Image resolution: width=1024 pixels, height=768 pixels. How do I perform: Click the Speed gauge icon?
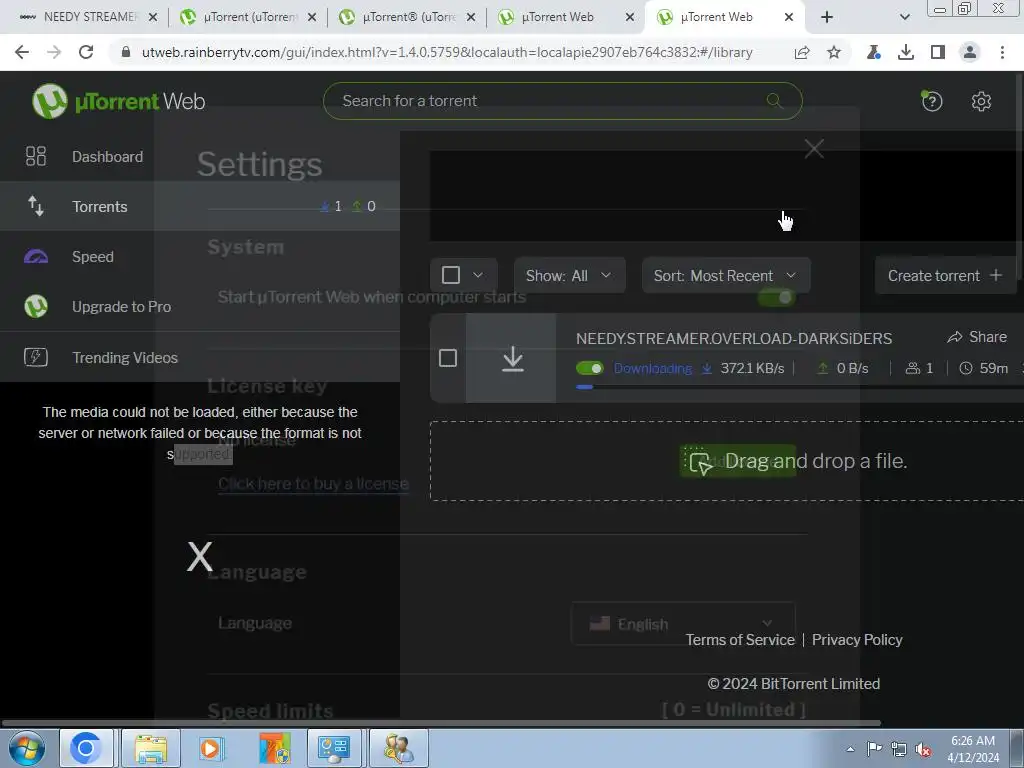point(36,257)
